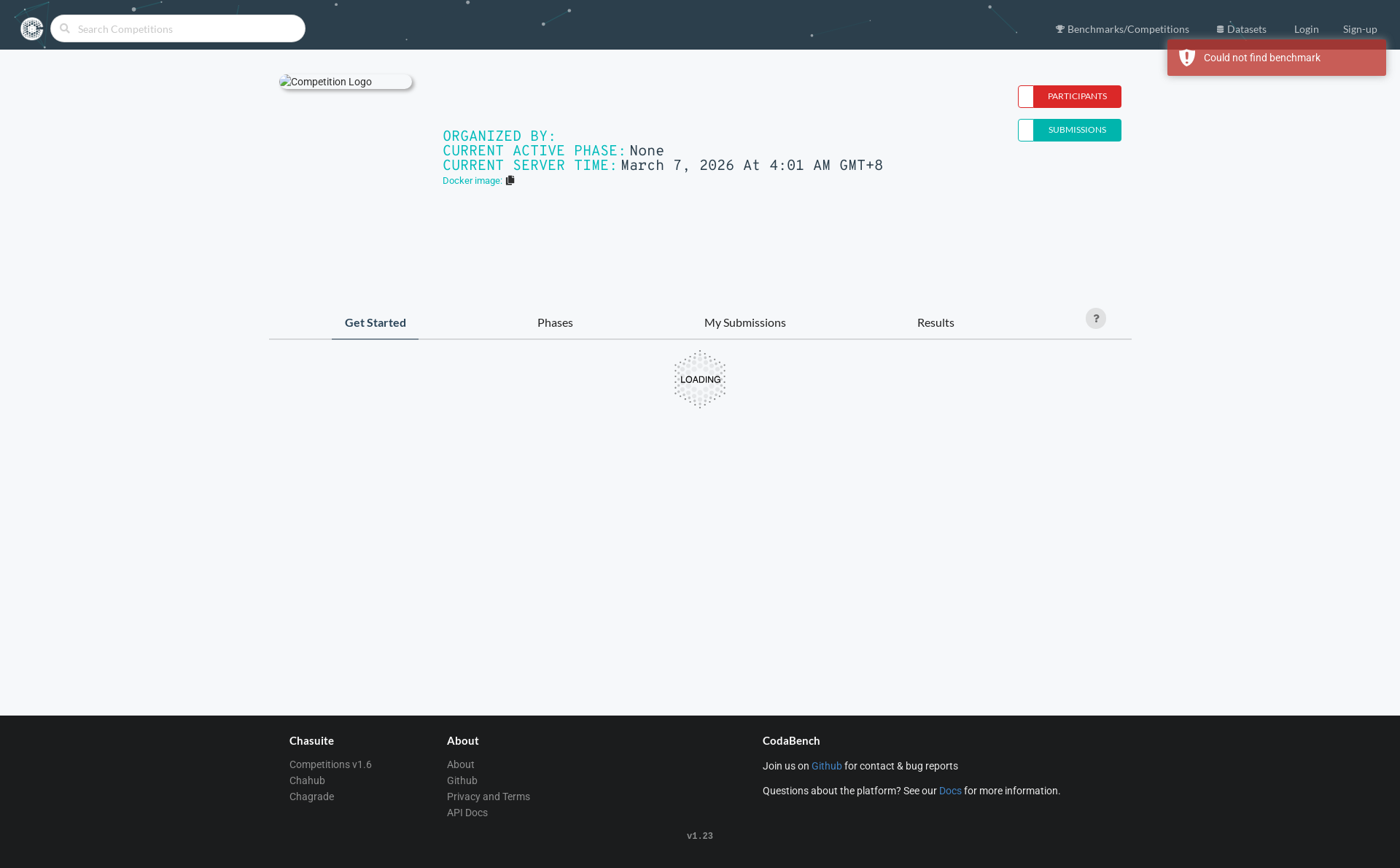Image resolution: width=1400 pixels, height=868 pixels.
Task: Click Github link in CodaBench section
Action: point(826,766)
